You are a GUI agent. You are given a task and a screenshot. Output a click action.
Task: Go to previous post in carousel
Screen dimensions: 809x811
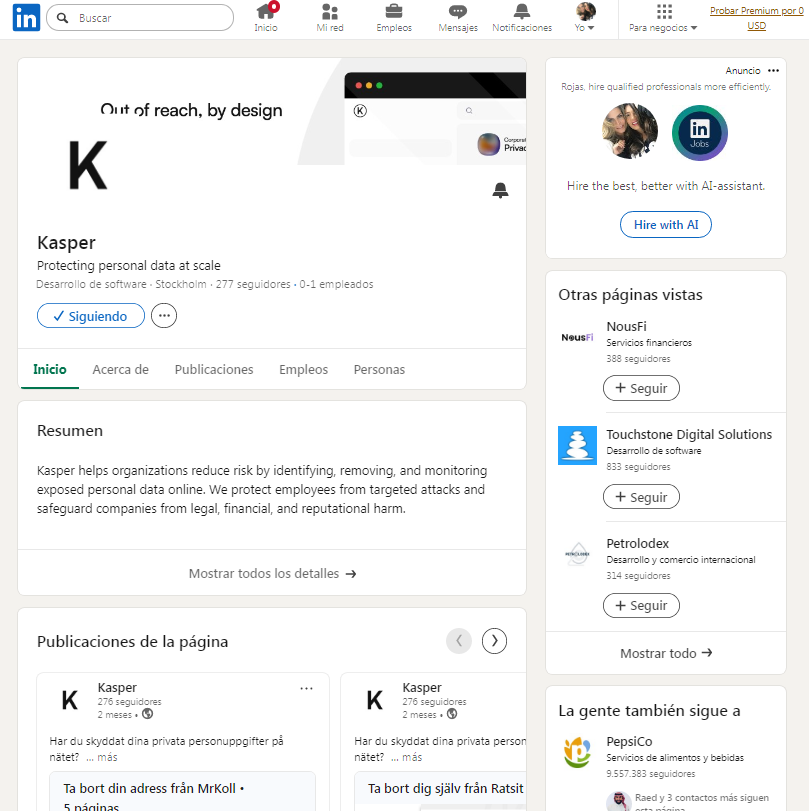(459, 641)
